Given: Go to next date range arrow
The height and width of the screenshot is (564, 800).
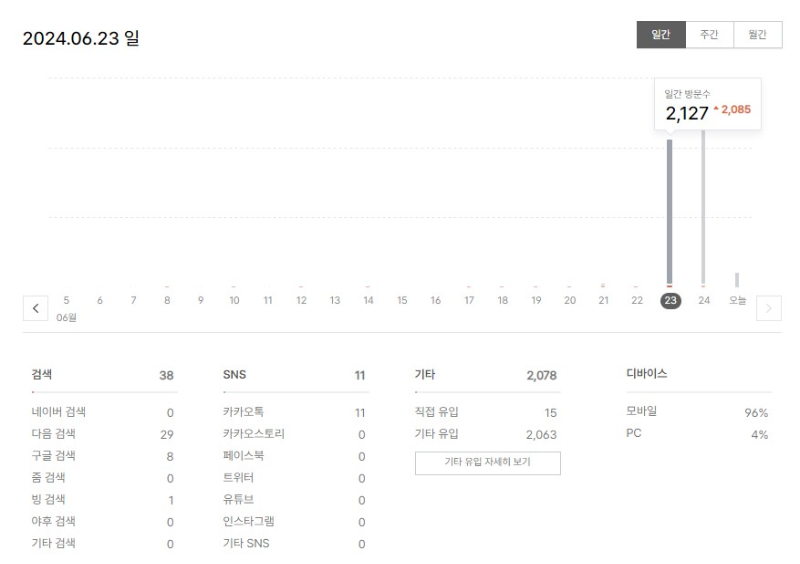Looking at the screenshot, I should click(x=769, y=308).
